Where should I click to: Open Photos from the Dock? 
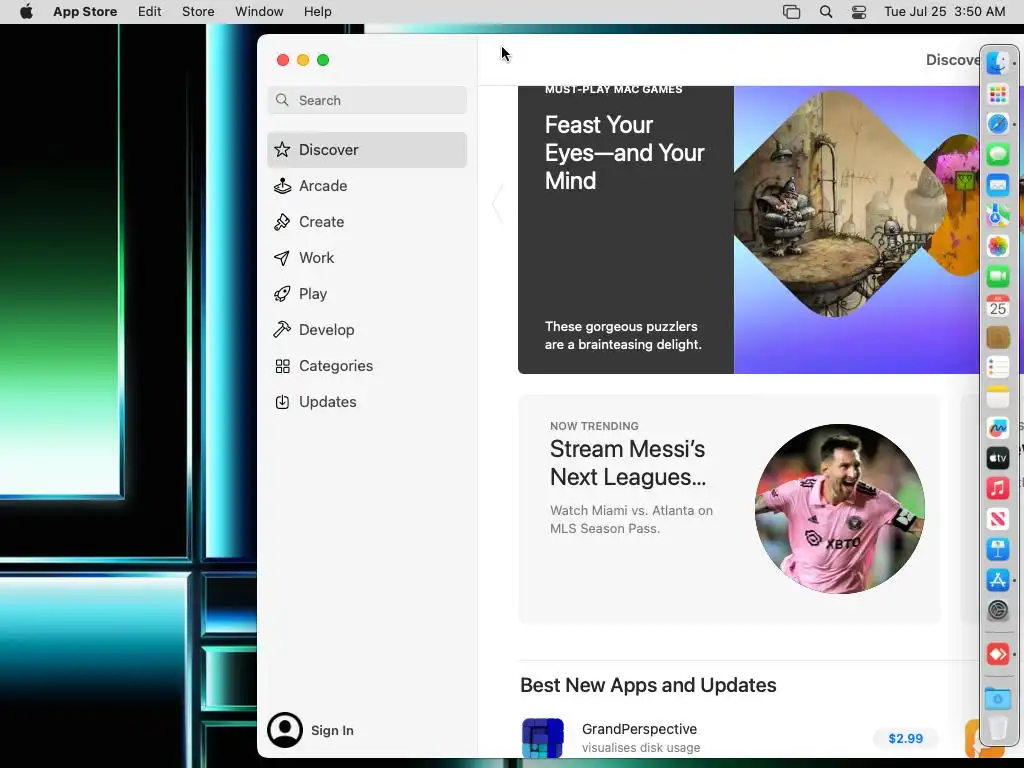pyautogui.click(x=997, y=246)
